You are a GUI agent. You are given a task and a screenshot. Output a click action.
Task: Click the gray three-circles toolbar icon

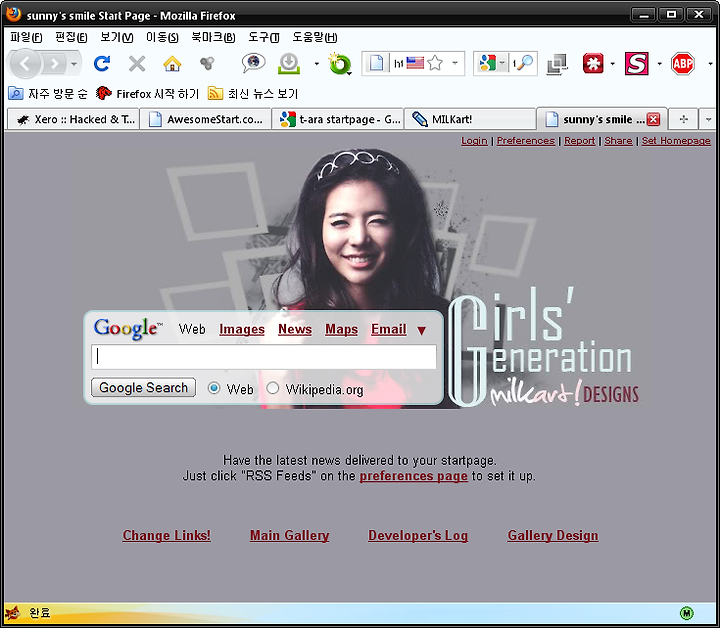[207, 63]
